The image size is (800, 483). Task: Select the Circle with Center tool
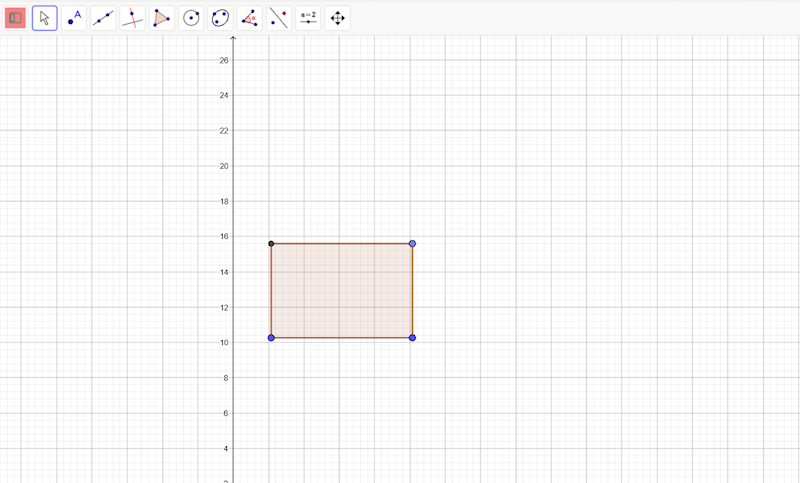click(x=191, y=18)
